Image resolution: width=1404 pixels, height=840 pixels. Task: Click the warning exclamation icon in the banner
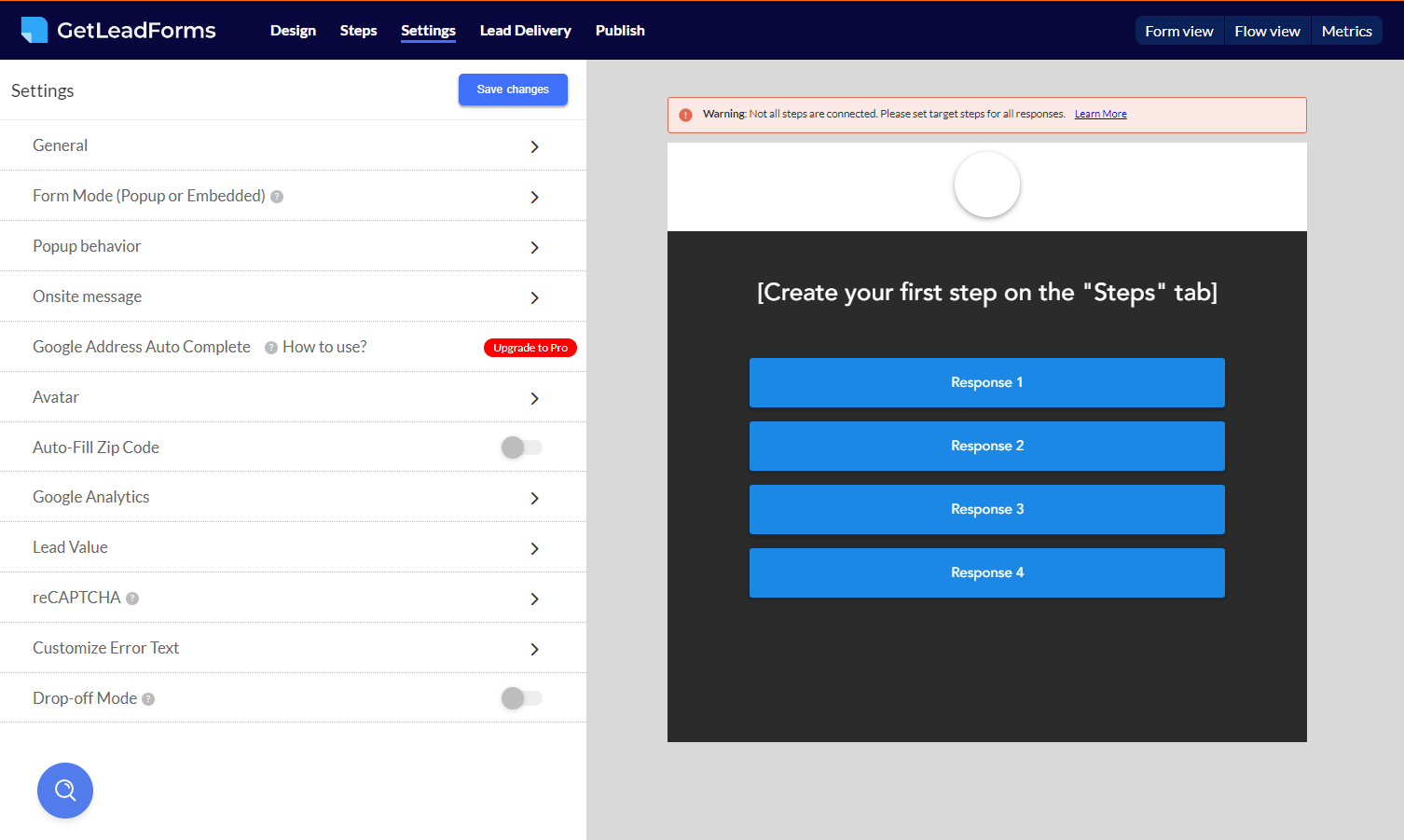pos(686,114)
